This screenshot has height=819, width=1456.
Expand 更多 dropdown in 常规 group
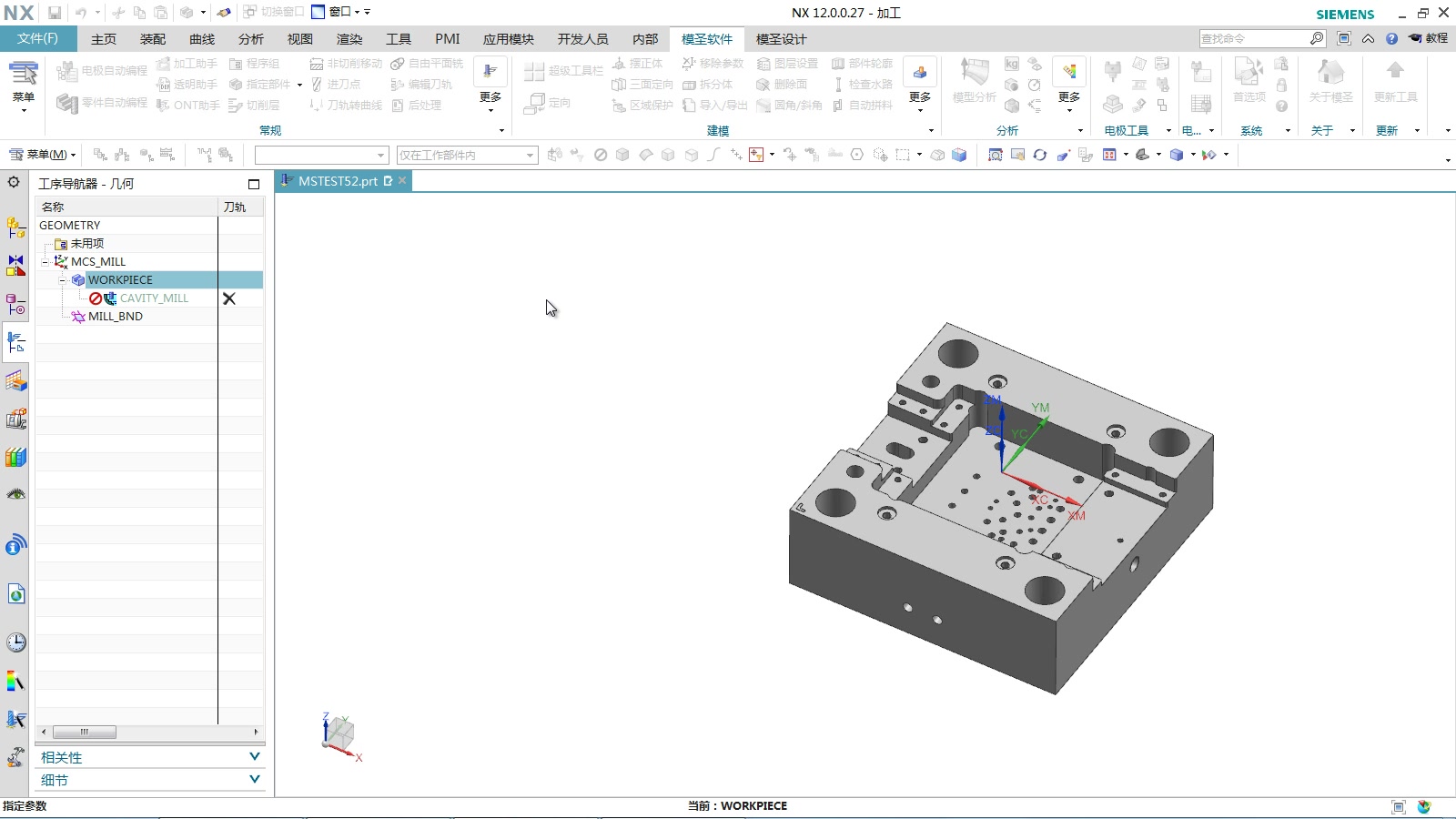(x=490, y=84)
